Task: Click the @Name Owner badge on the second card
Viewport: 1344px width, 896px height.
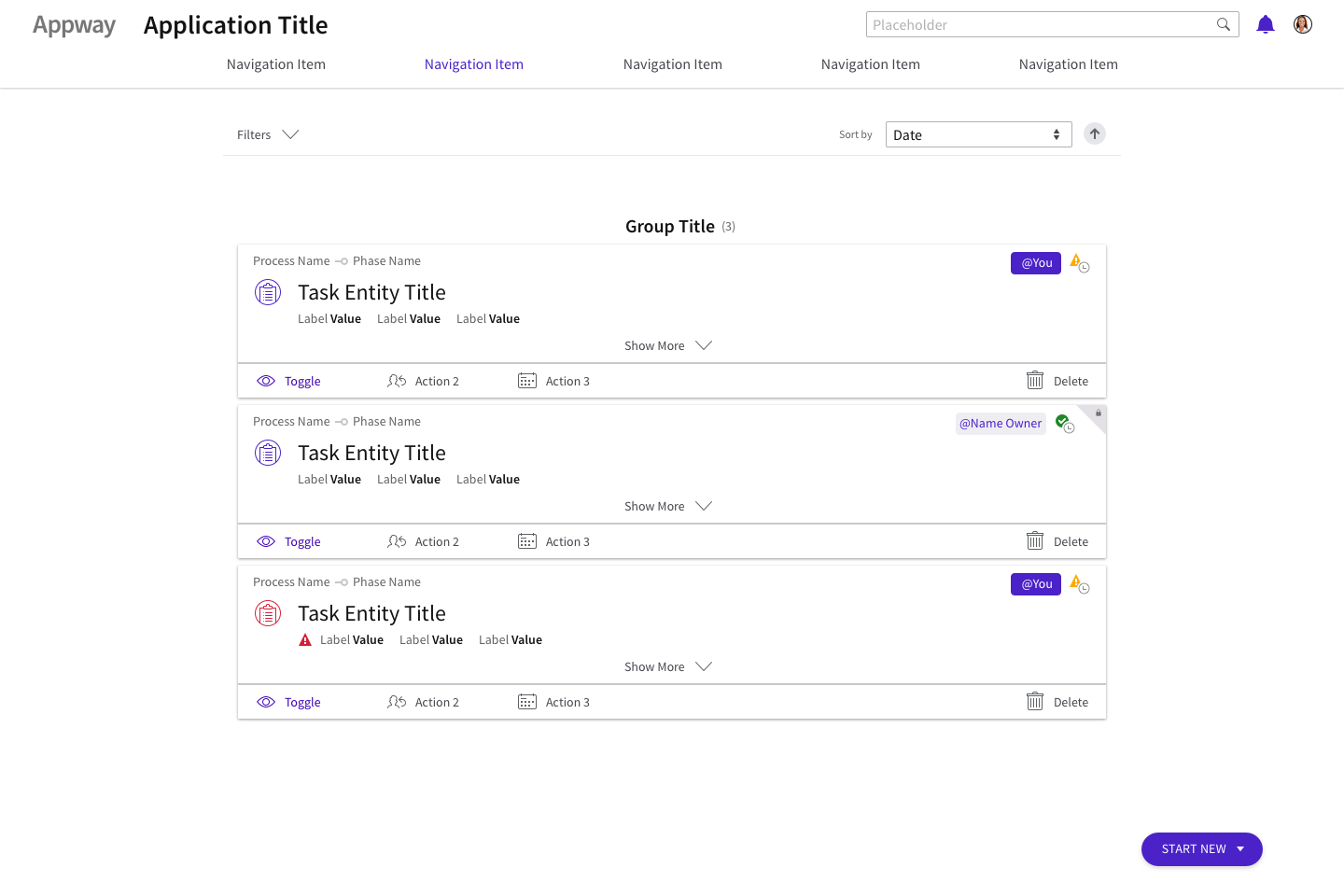Action: pos(1001,423)
